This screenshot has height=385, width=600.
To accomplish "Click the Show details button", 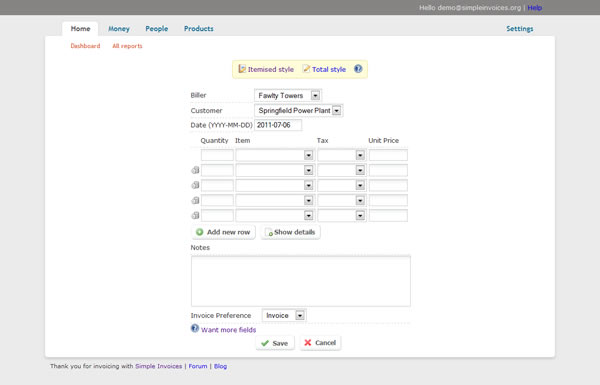I will (x=290, y=232).
